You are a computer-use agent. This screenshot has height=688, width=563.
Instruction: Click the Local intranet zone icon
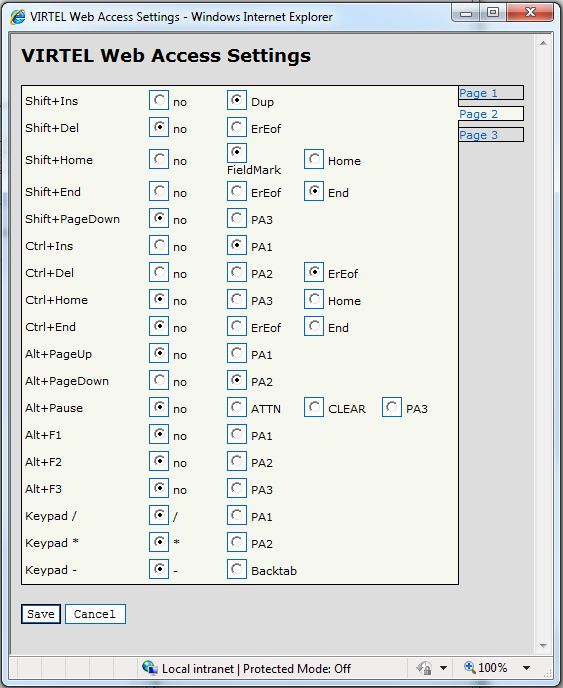pos(150,668)
